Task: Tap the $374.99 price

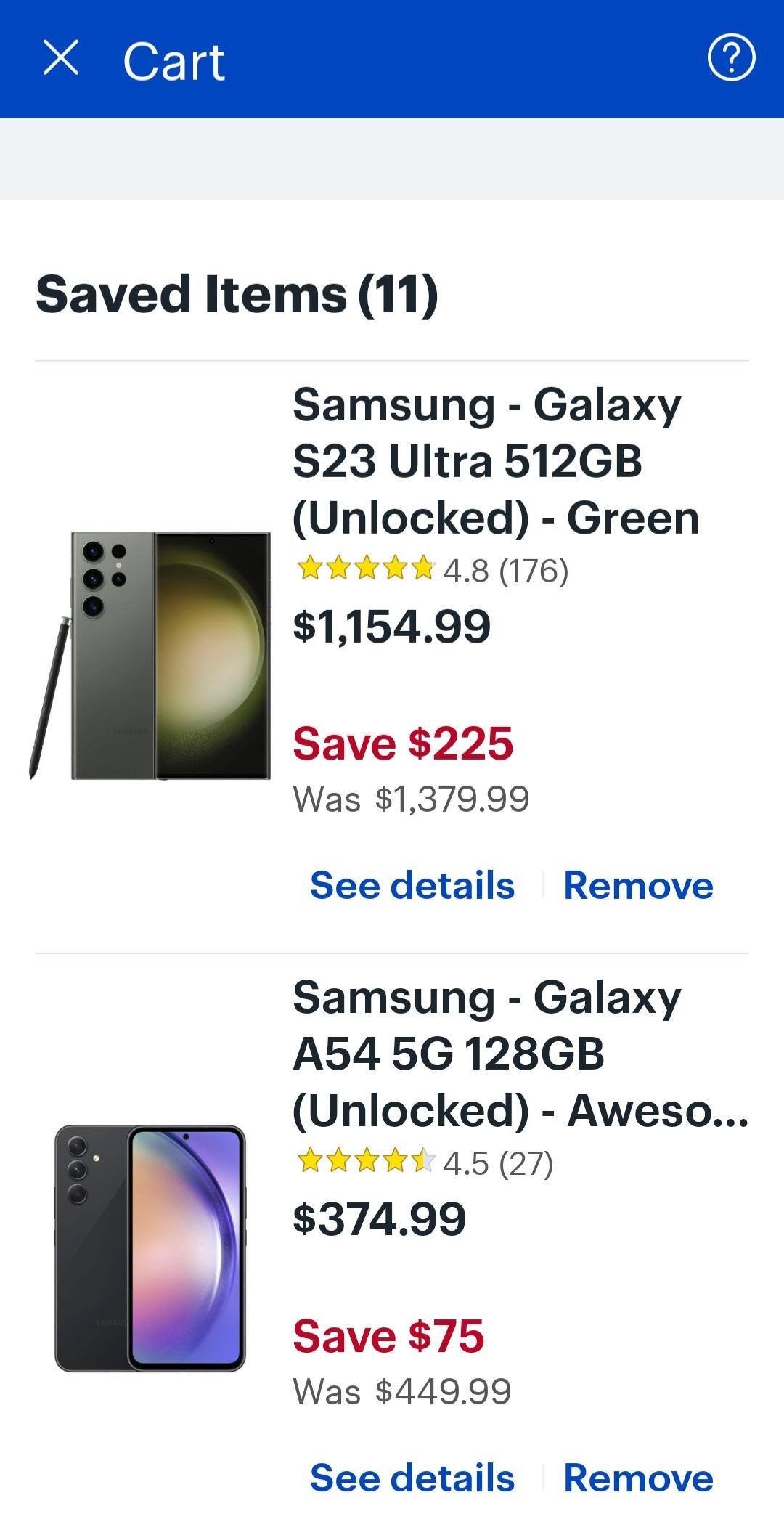Action: point(379,1219)
